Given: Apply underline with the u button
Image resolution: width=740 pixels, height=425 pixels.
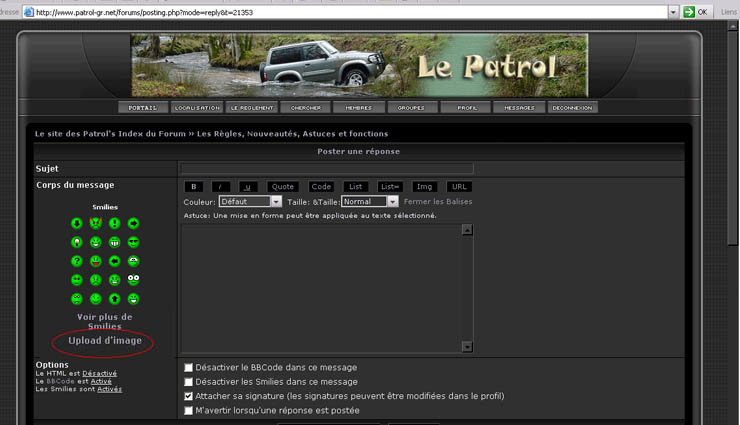Looking at the screenshot, I should (248, 187).
